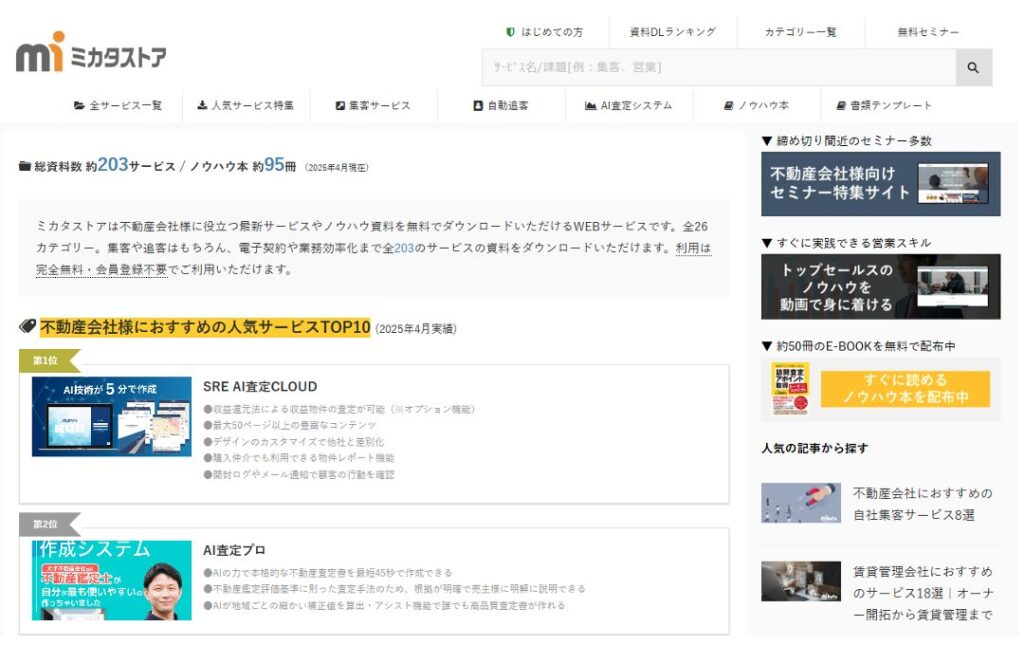
Task: Open カテゴリー一覧 page
Action: coord(801,32)
